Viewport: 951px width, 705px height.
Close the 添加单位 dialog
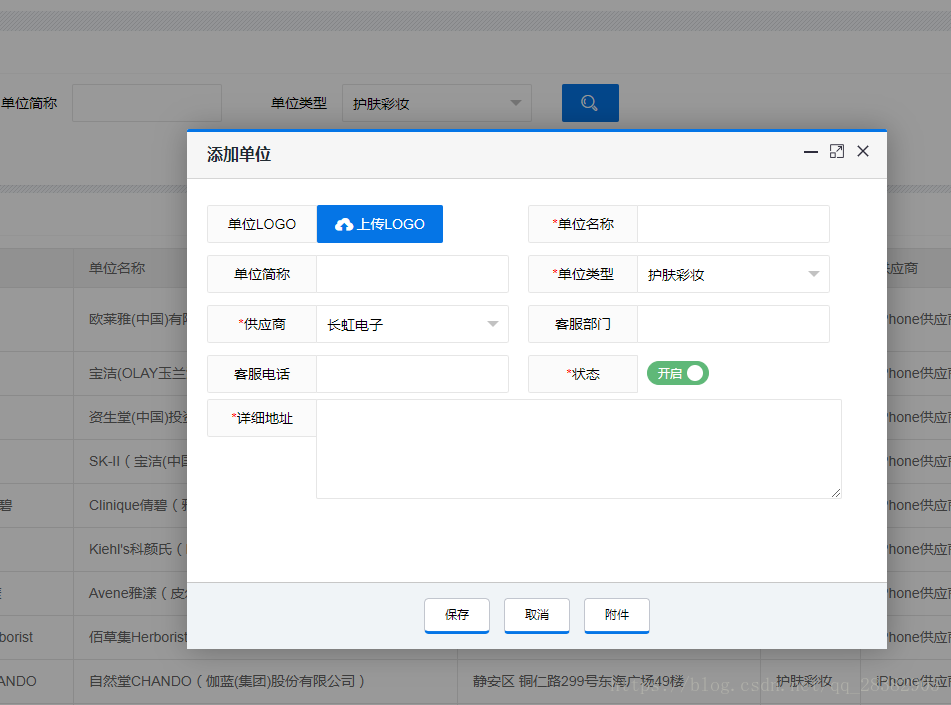862,151
